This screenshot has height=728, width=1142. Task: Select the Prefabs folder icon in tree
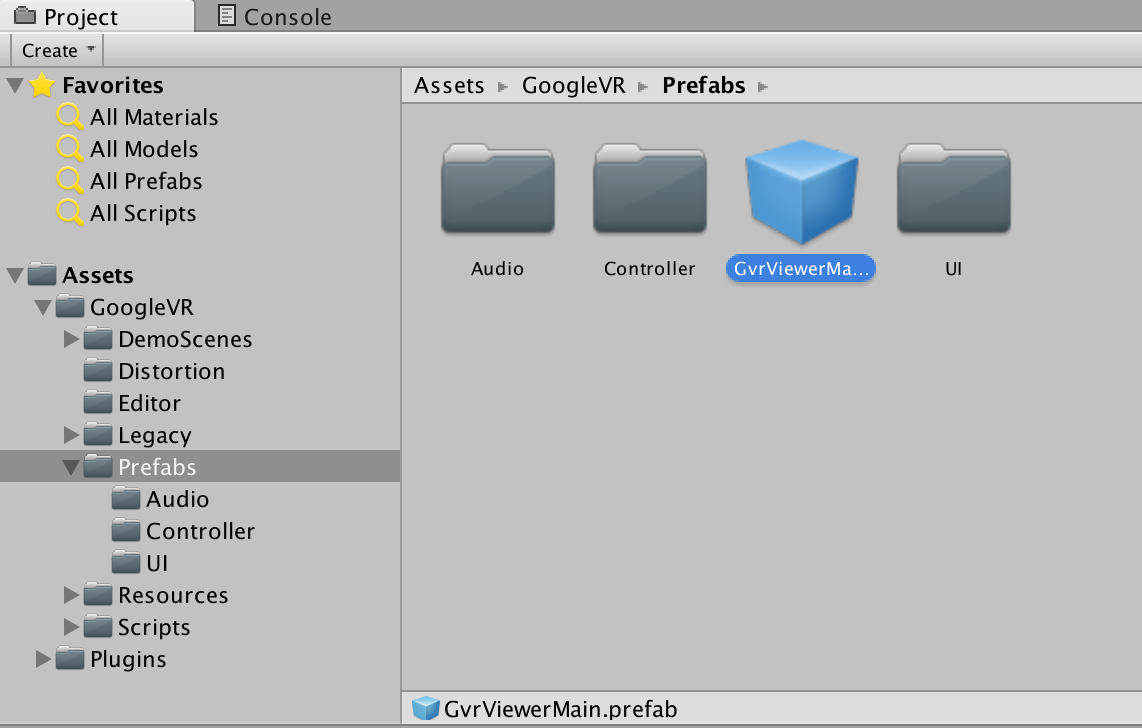[x=98, y=466]
